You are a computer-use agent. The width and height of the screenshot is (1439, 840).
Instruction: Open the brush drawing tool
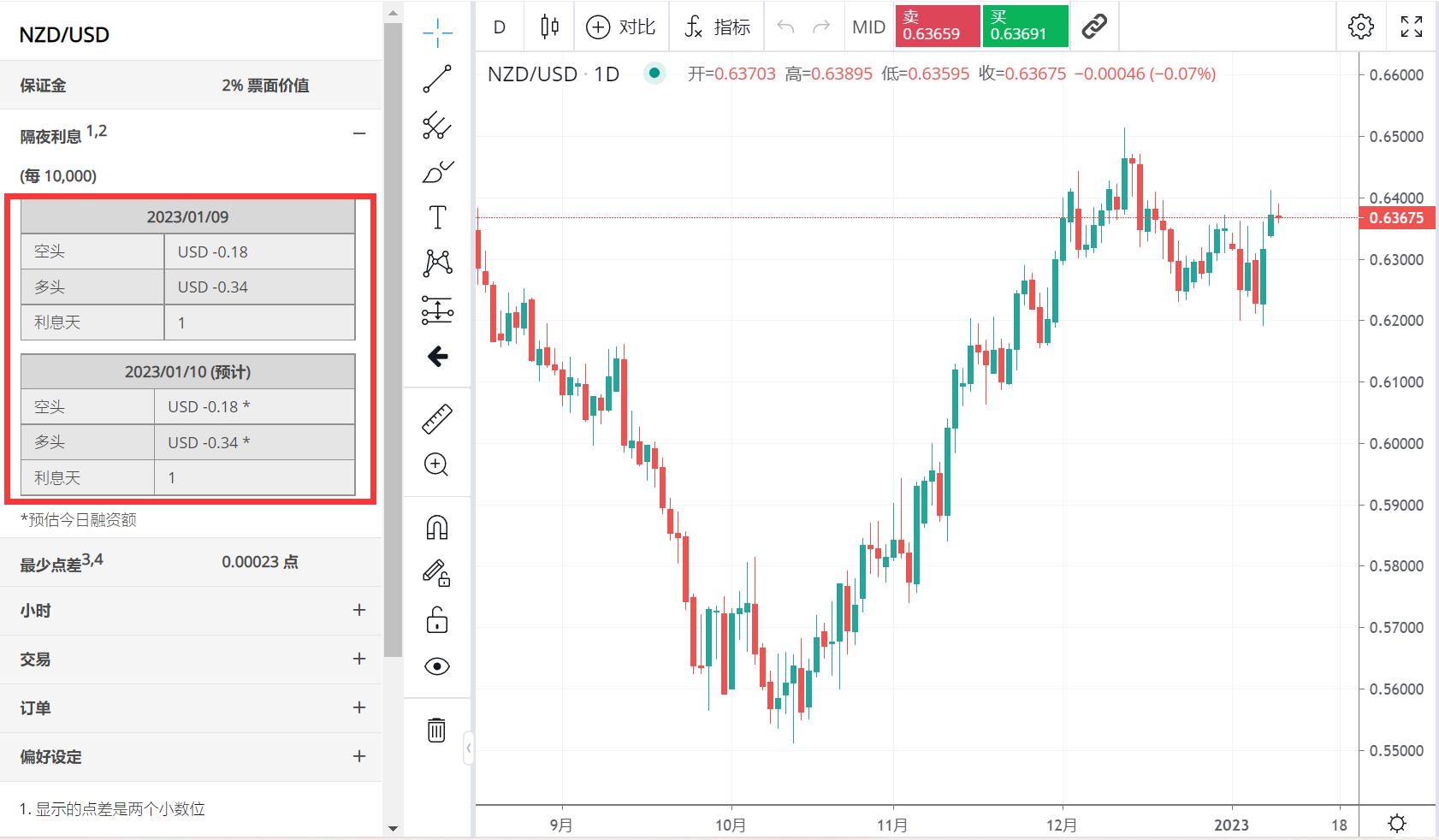(x=437, y=172)
